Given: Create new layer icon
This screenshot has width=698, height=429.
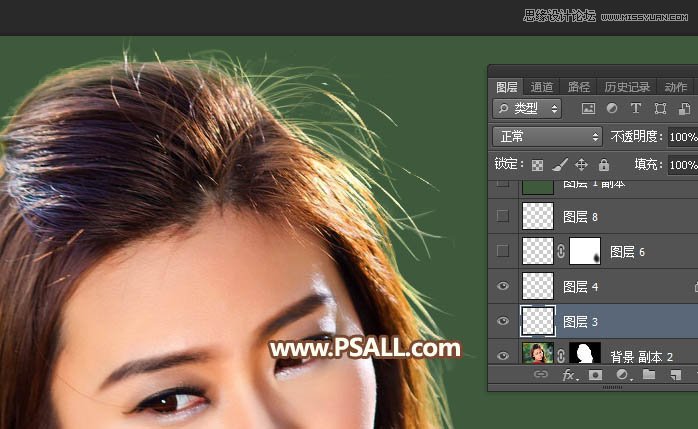Looking at the screenshot, I should 676,375.
